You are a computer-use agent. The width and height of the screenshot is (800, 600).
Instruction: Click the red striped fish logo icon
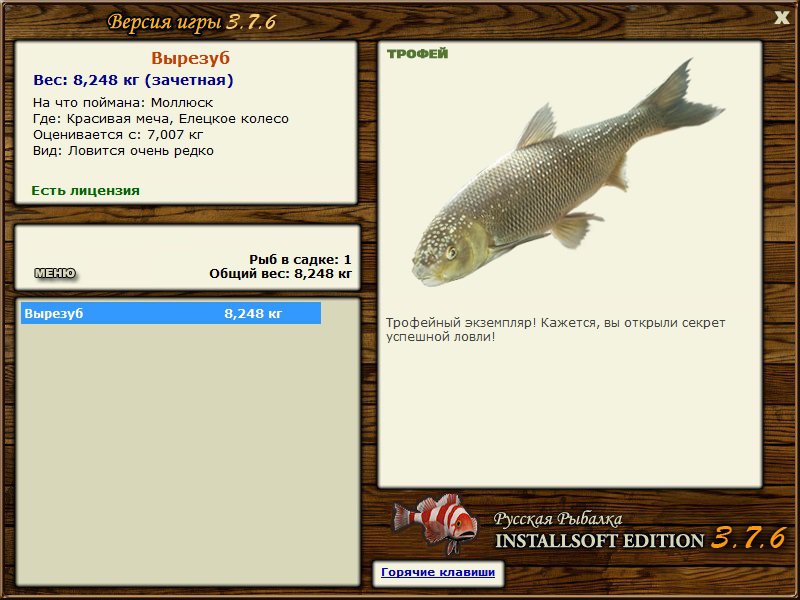(435, 523)
